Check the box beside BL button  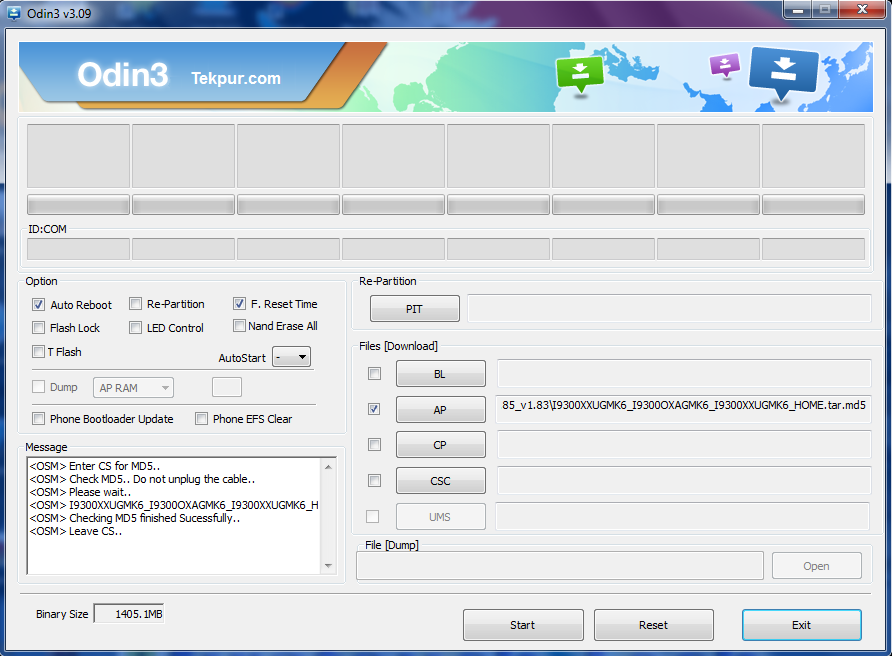(374, 374)
